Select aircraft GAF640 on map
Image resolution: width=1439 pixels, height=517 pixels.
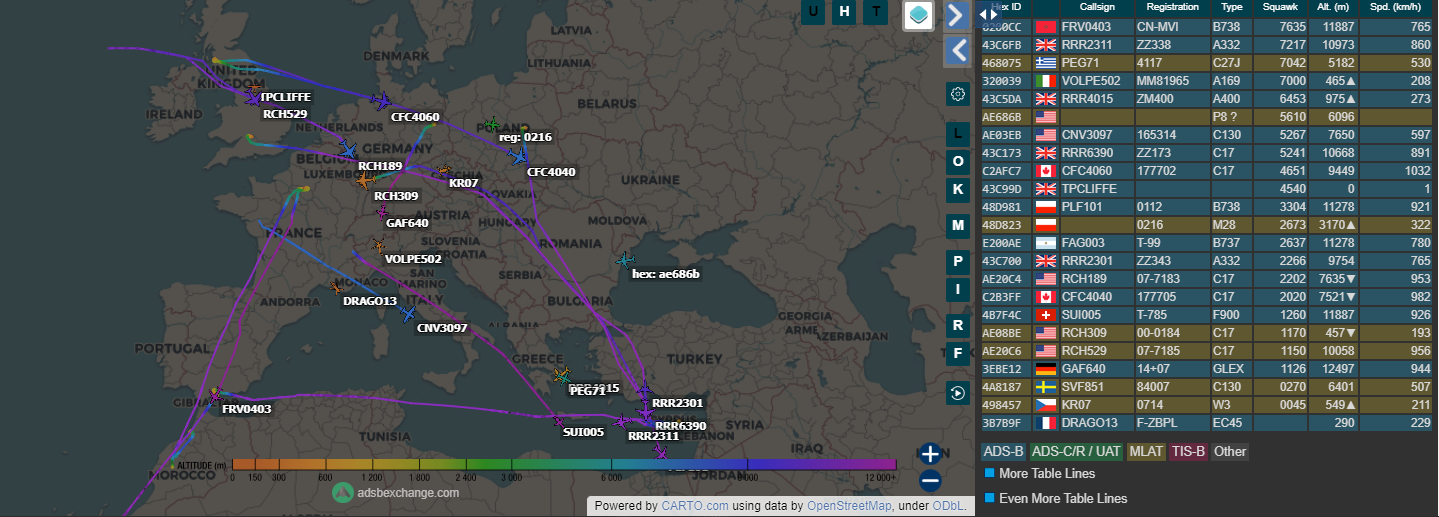(x=382, y=211)
